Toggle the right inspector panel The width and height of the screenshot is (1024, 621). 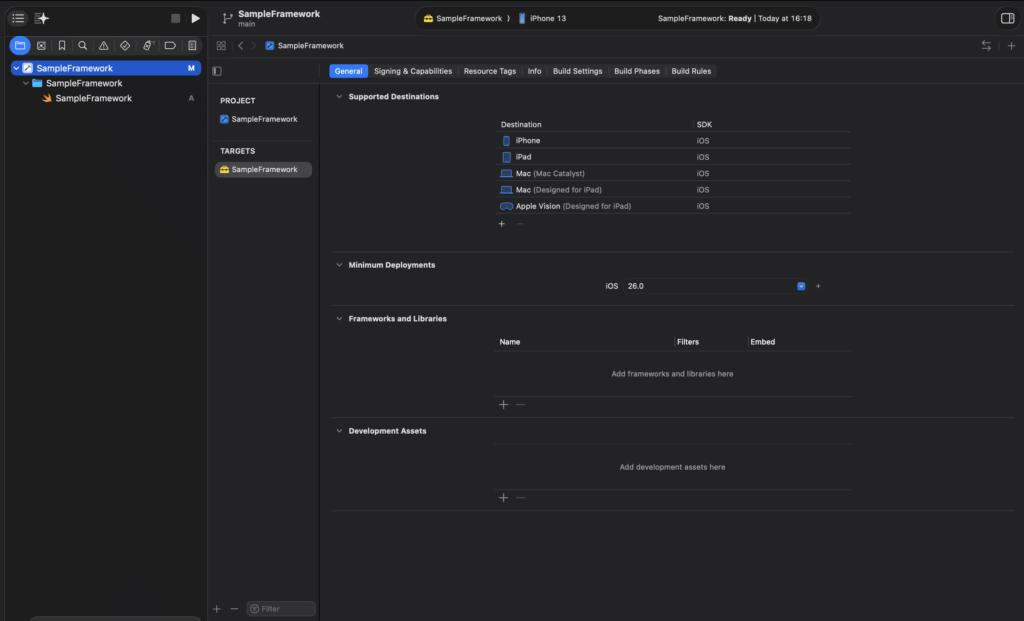click(1006, 18)
